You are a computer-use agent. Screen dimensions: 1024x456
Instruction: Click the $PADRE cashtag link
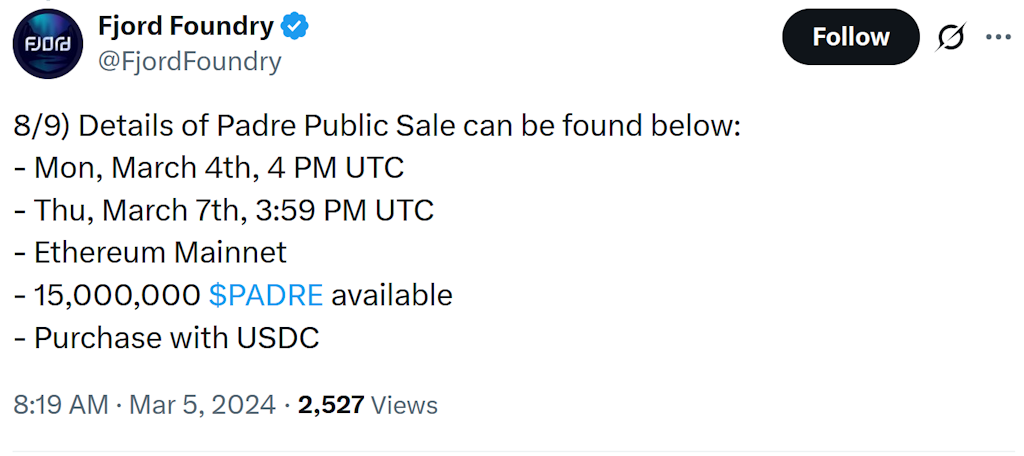pos(266,295)
